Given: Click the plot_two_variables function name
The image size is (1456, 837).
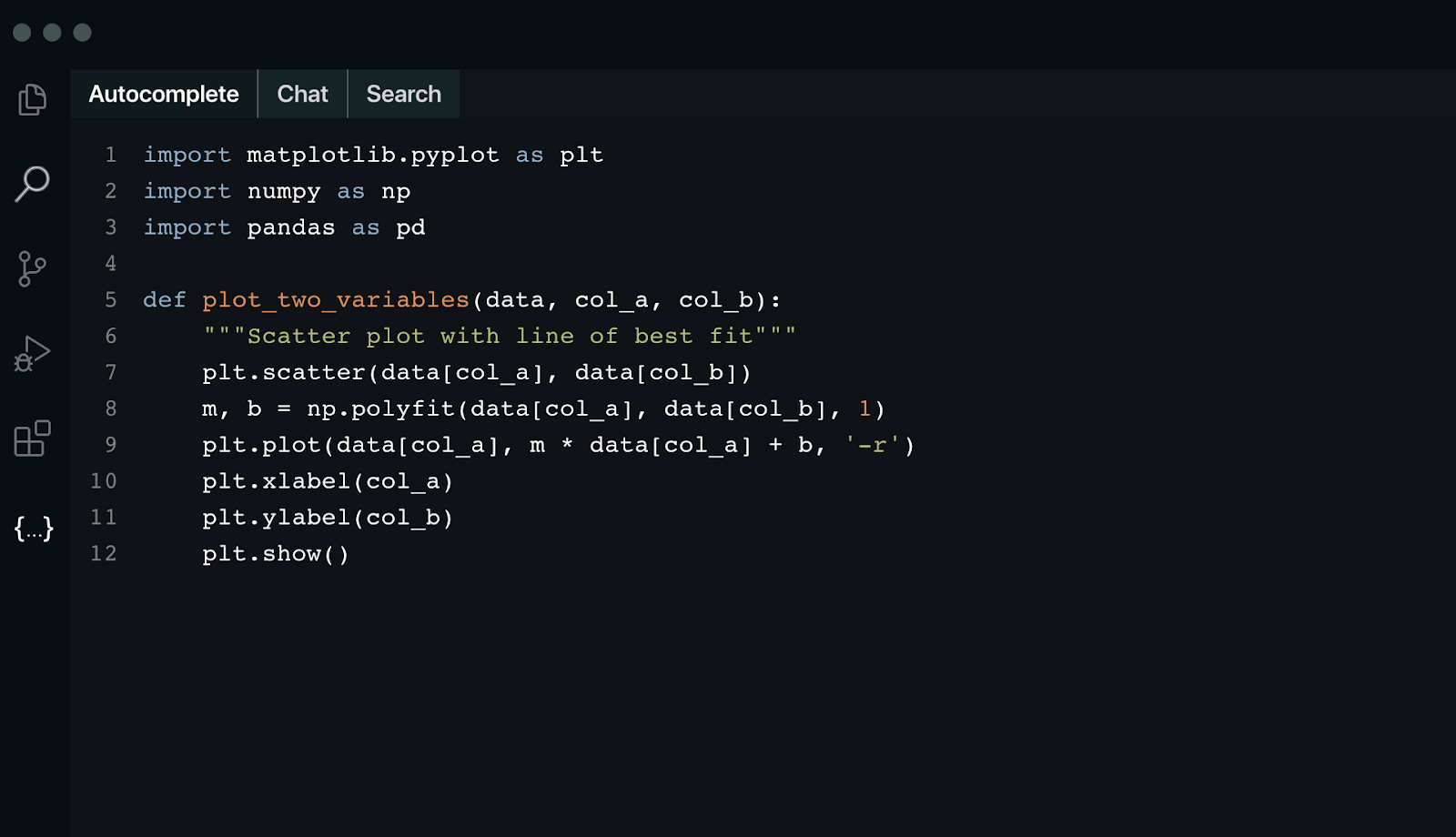Looking at the screenshot, I should coord(335,299).
